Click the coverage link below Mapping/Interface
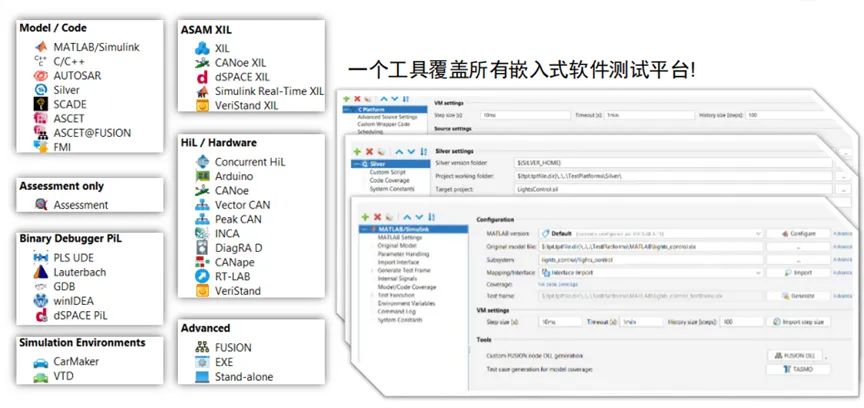The width and height of the screenshot is (864, 408). (x=558, y=284)
